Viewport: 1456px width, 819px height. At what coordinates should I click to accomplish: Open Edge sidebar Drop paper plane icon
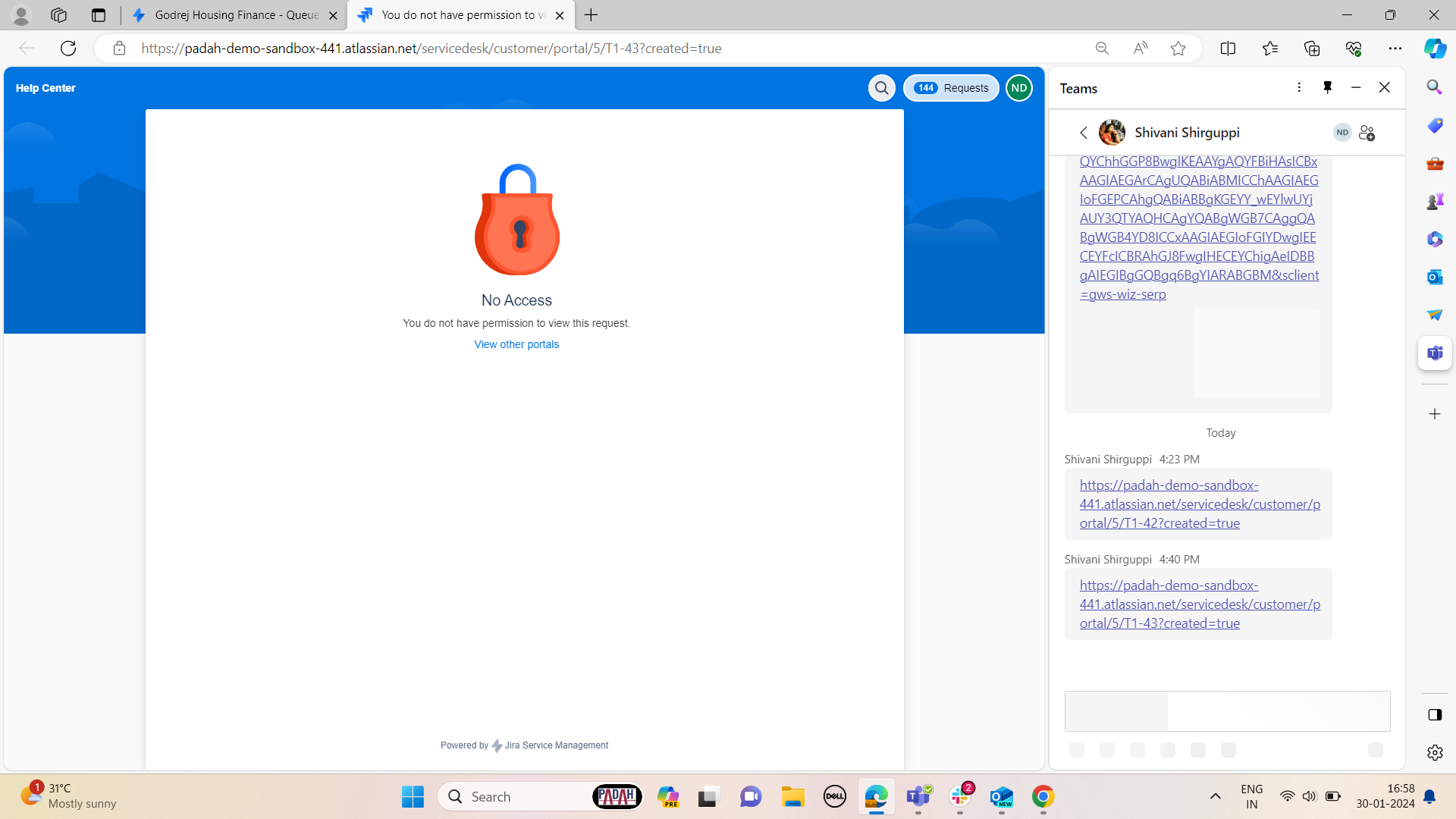click(1434, 315)
